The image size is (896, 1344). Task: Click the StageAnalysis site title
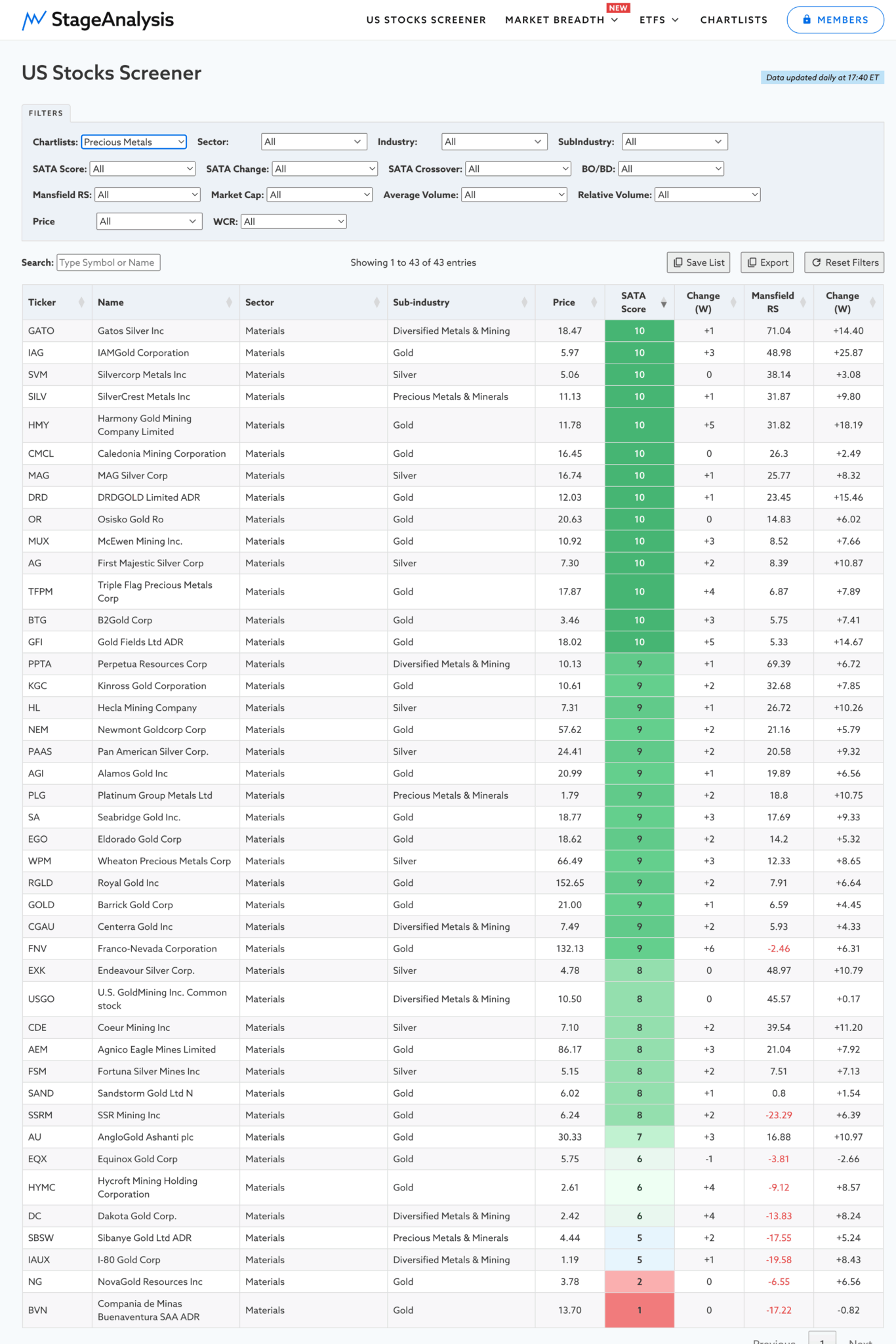pyautogui.click(x=113, y=20)
